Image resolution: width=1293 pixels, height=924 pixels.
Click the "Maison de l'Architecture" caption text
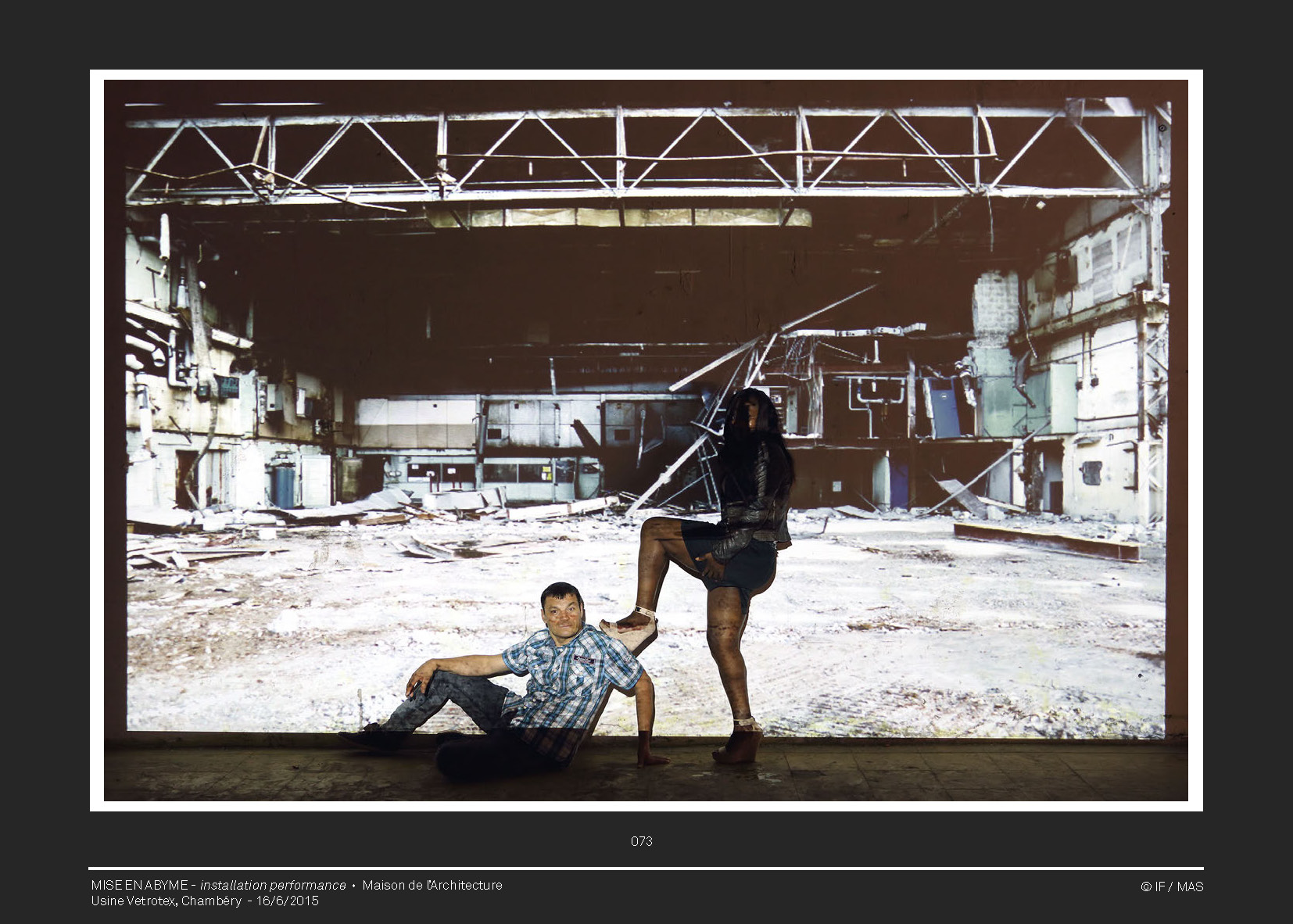click(x=432, y=885)
